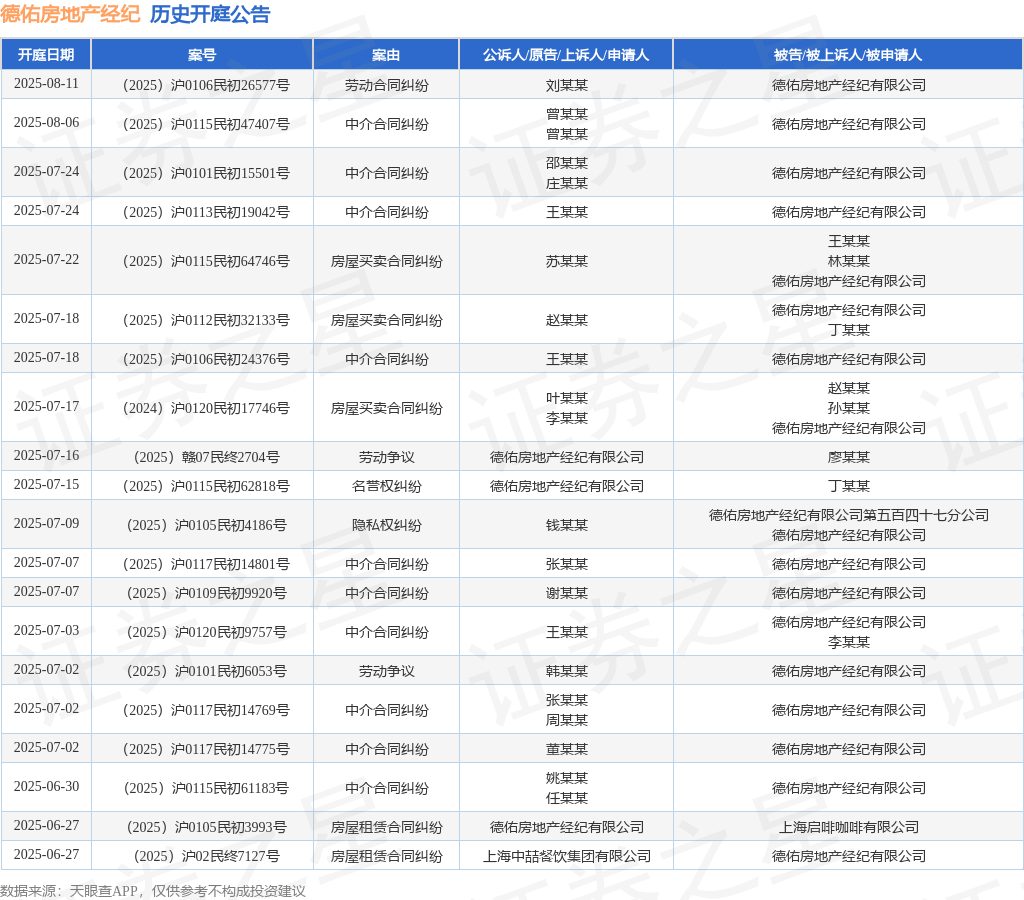Click date cell 2025-07-17
The width and height of the screenshot is (1024, 900).
click(x=46, y=406)
